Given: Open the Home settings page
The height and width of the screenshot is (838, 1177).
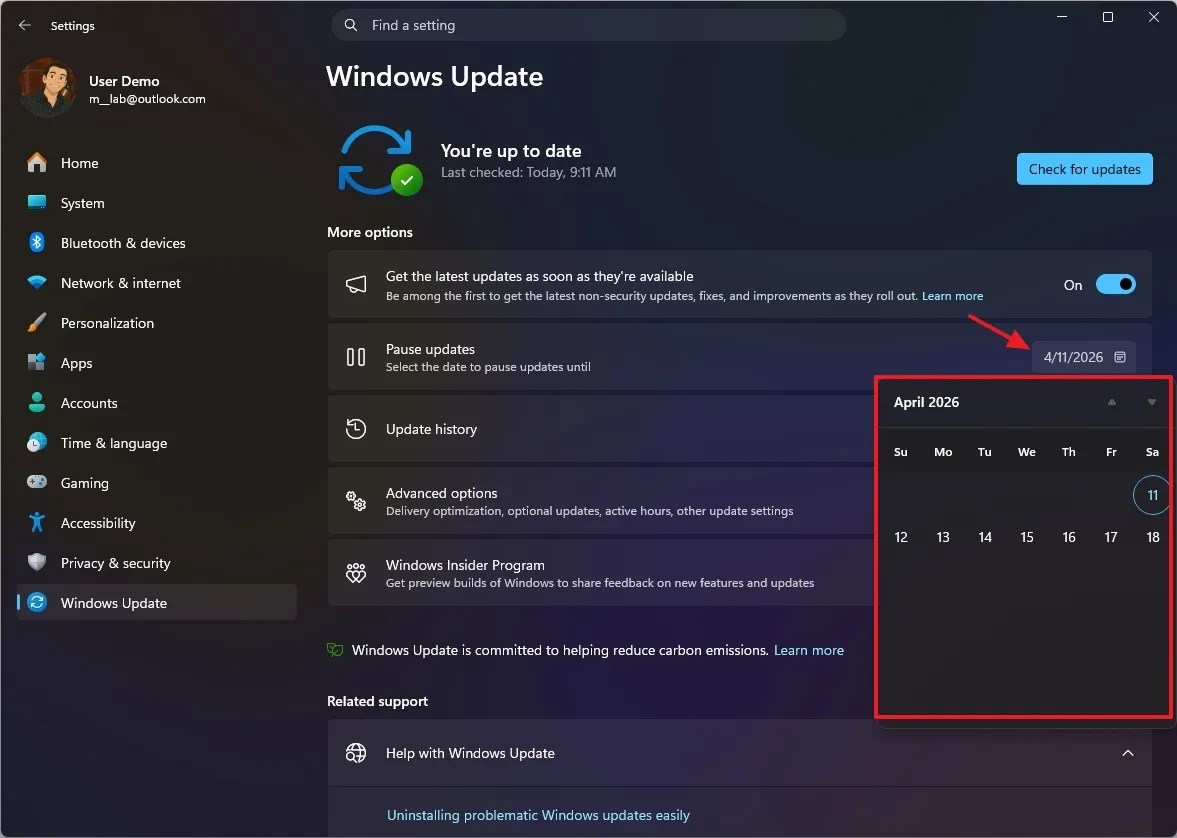Looking at the screenshot, I should pyautogui.click(x=158, y=163).
